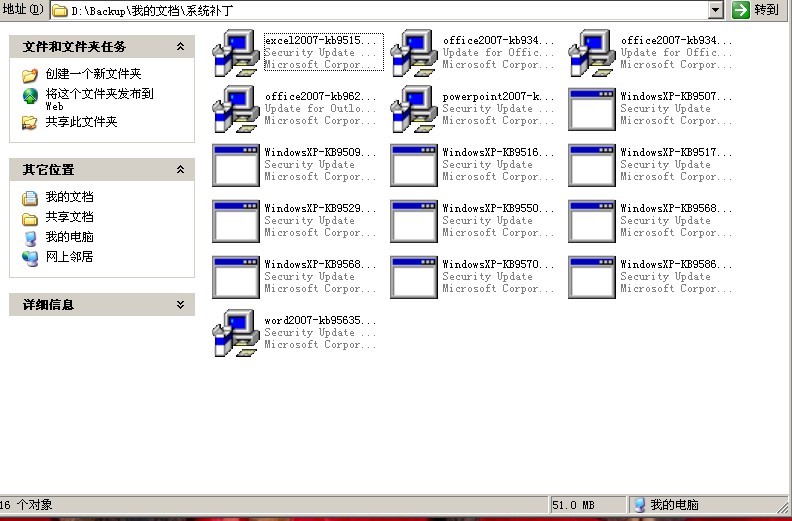Click the '16 个对象' status bar text
The width and height of the screenshot is (792, 521).
tap(26, 505)
